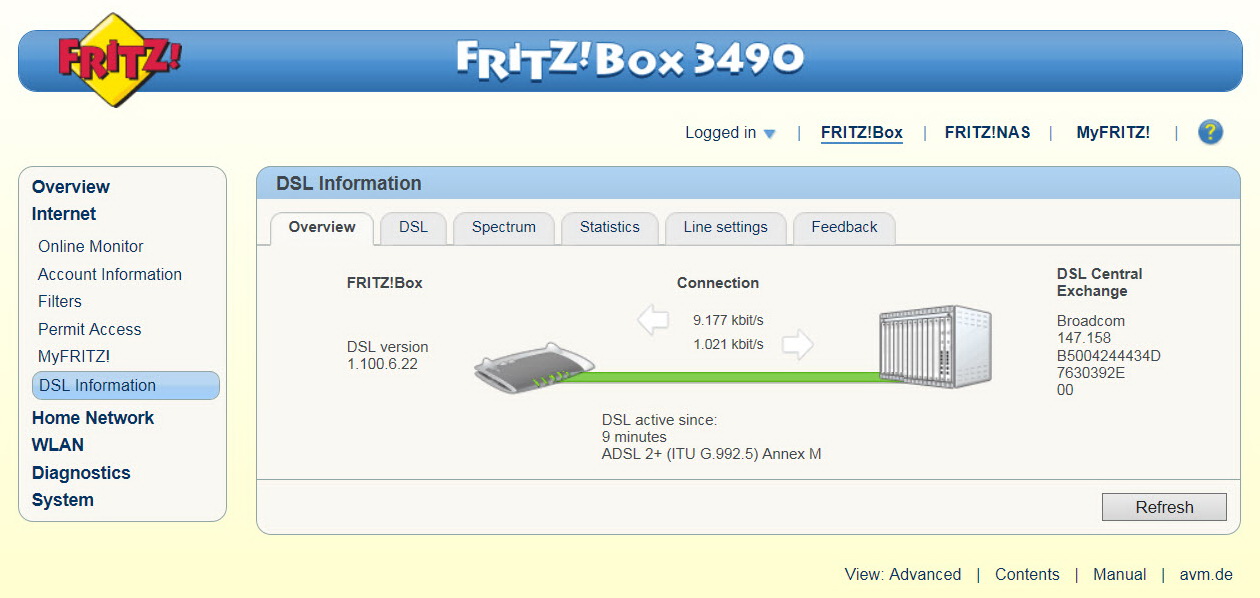Click the Connection column heading
The image size is (1260, 598).
click(x=718, y=283)
